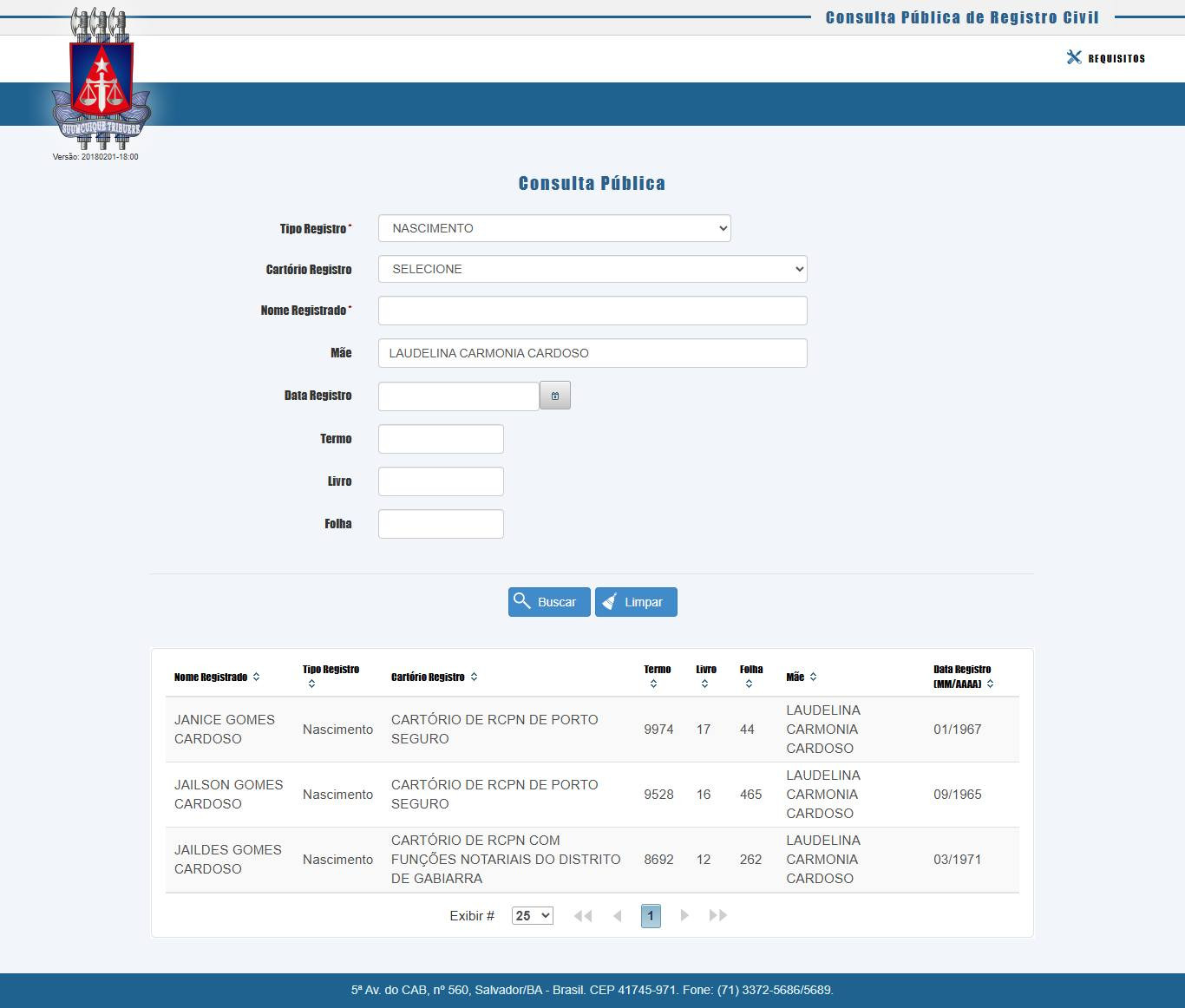The image size is (1185, 1008).
Task: Click the Limpar clear button
Action: (x=635, y=602)
